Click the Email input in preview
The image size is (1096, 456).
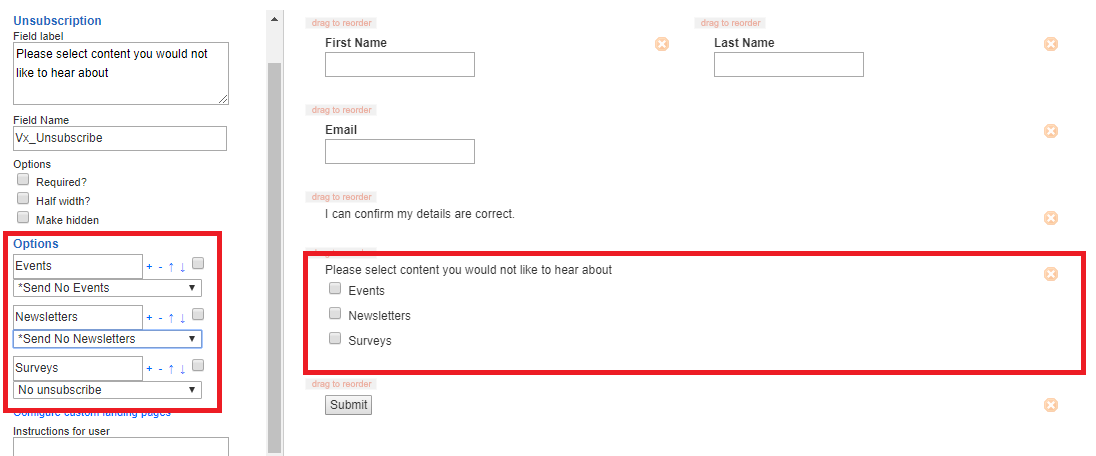tap(400, 151)
